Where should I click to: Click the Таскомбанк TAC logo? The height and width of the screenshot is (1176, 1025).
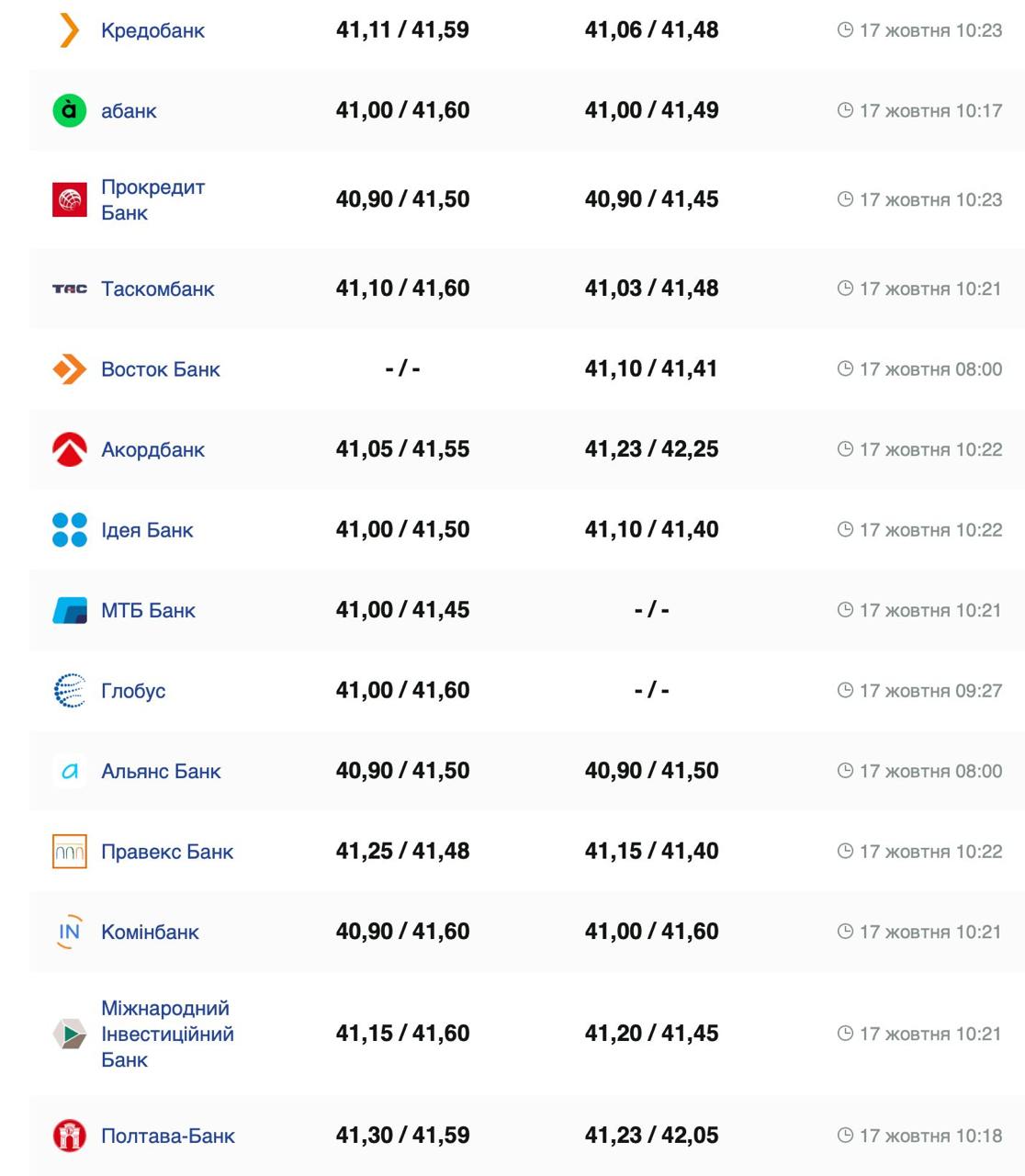(x=70, y=288)
